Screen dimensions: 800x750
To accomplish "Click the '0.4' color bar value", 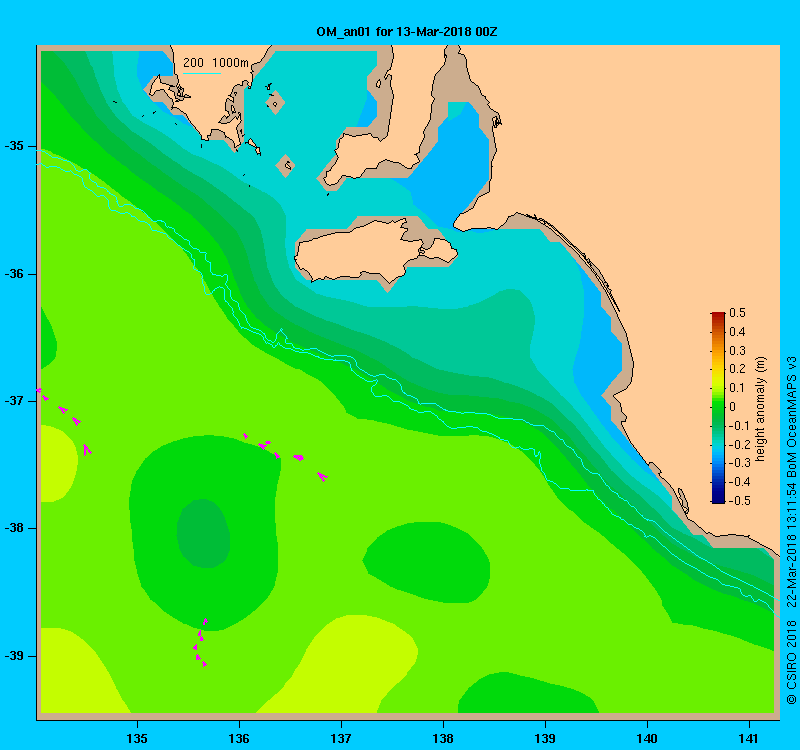I will coord(737,332).
